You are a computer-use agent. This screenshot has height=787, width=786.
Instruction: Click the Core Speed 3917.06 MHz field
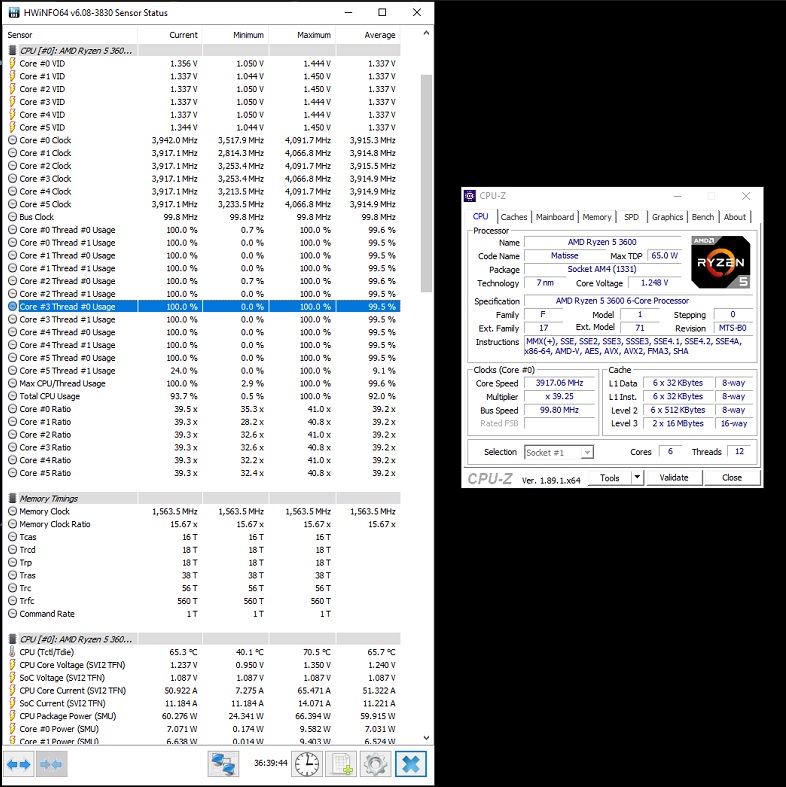tap(560, 383)
